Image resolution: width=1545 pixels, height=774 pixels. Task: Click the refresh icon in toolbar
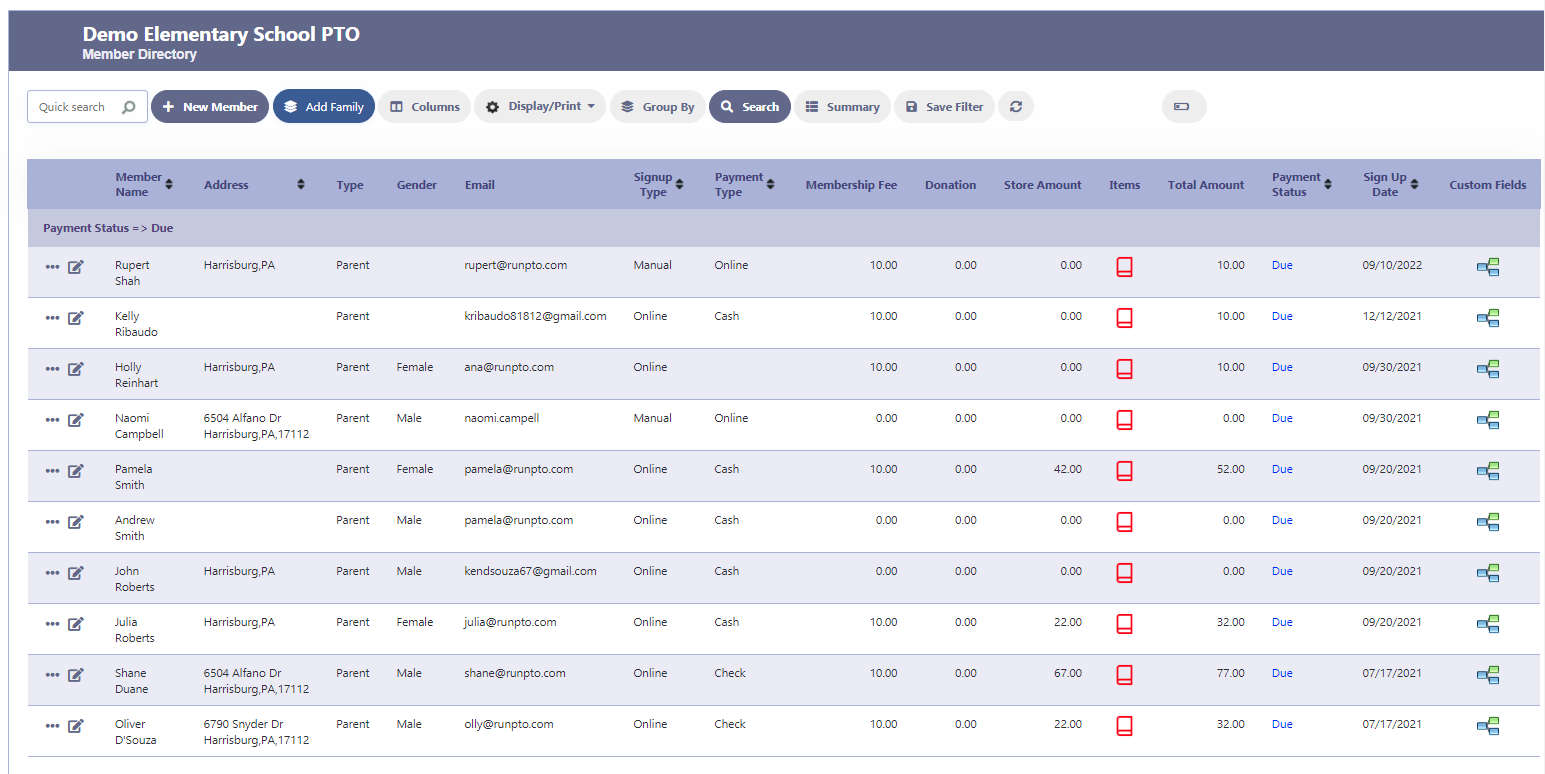click(1016, 107)
